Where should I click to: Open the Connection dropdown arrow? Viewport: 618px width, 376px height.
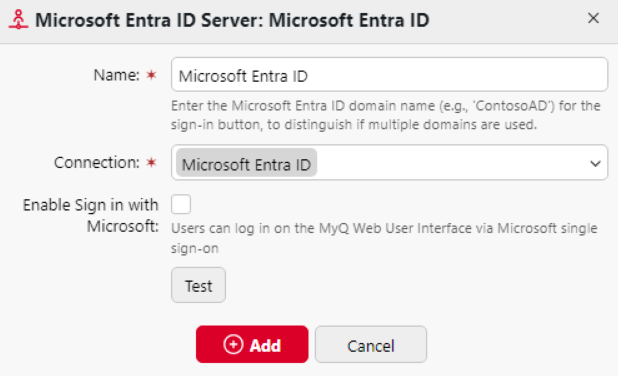(x=595, y=163)
